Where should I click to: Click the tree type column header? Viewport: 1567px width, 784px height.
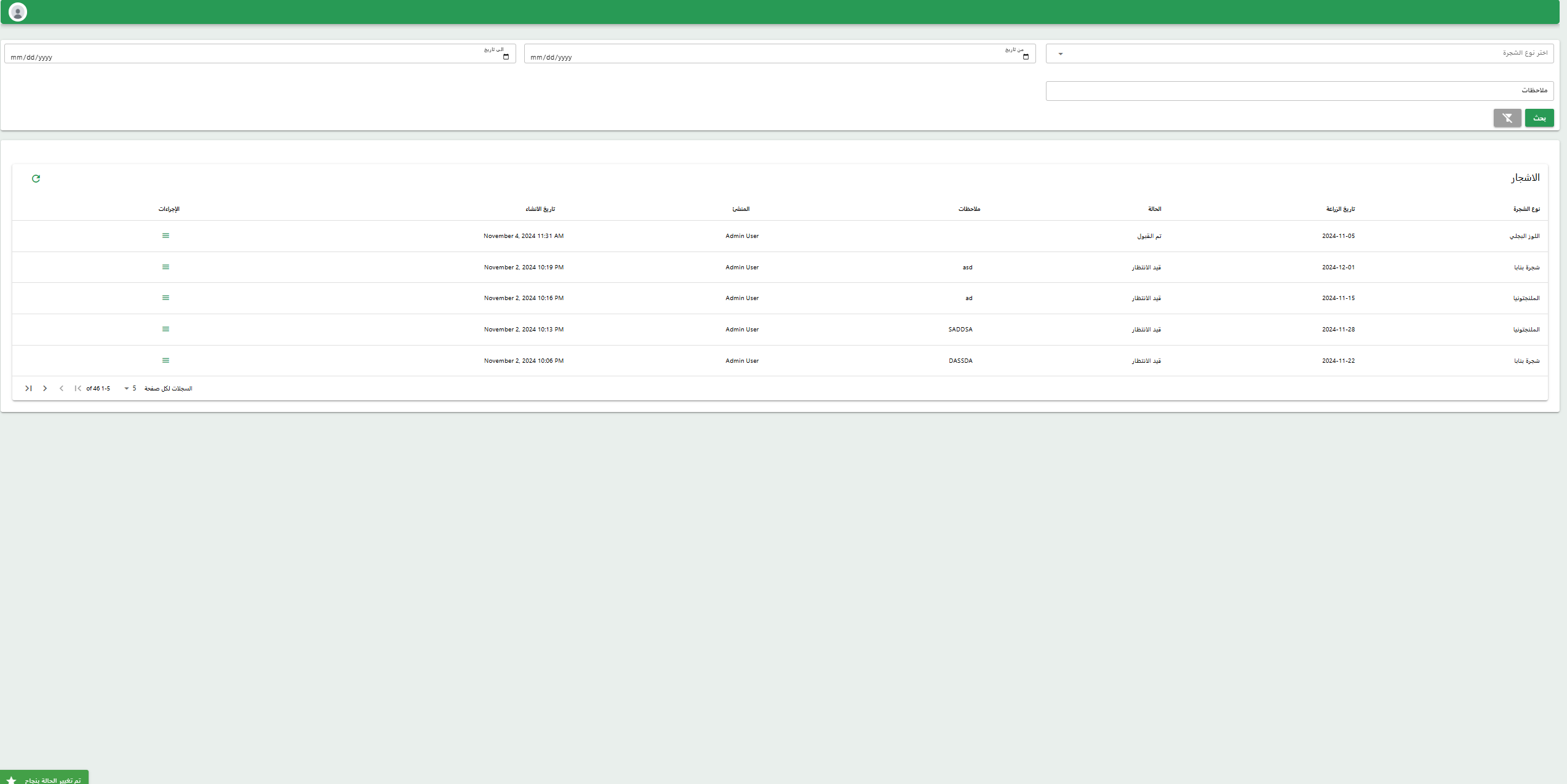[x=1526, y=209]
